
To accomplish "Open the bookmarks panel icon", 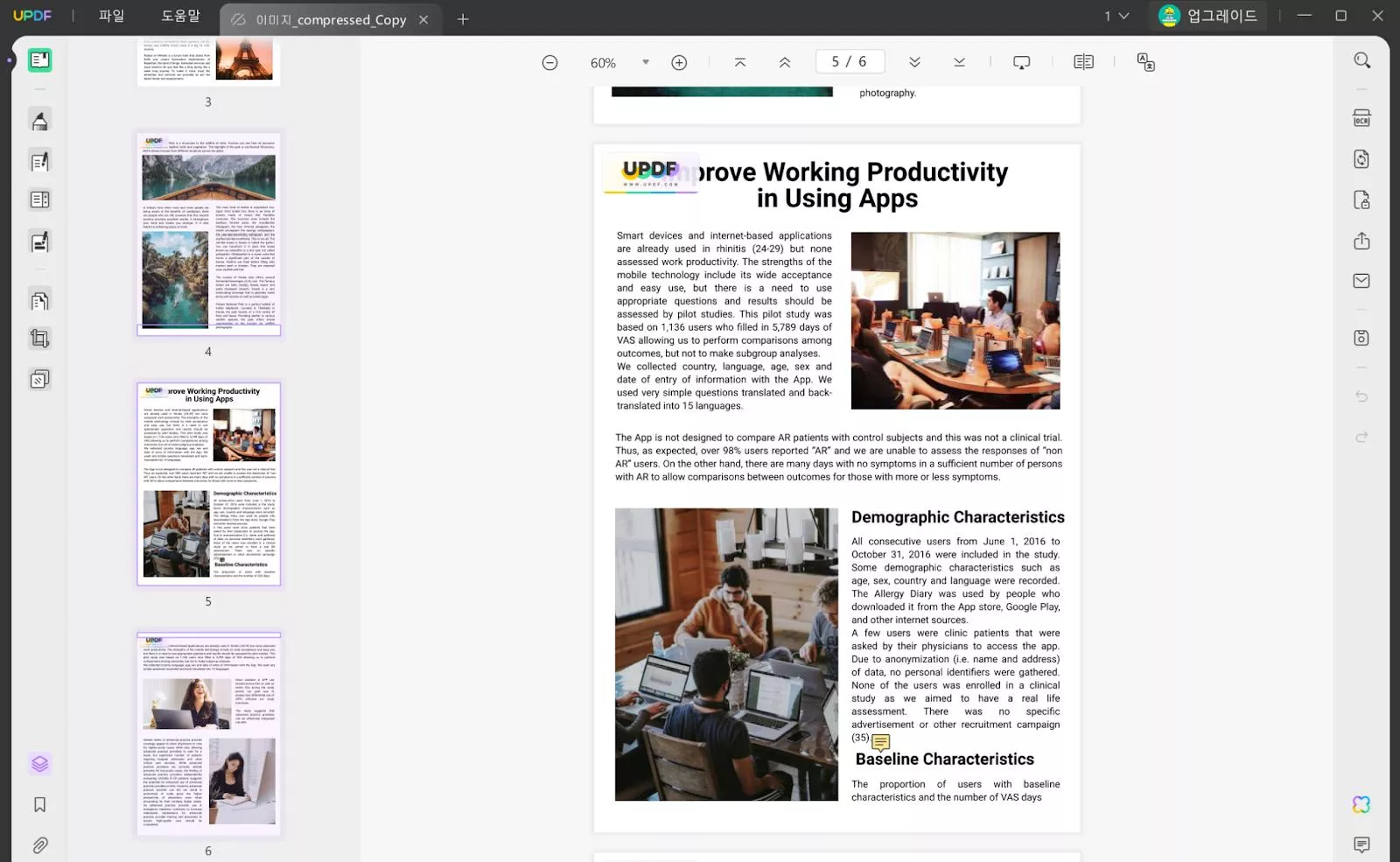I will [39, 805].
